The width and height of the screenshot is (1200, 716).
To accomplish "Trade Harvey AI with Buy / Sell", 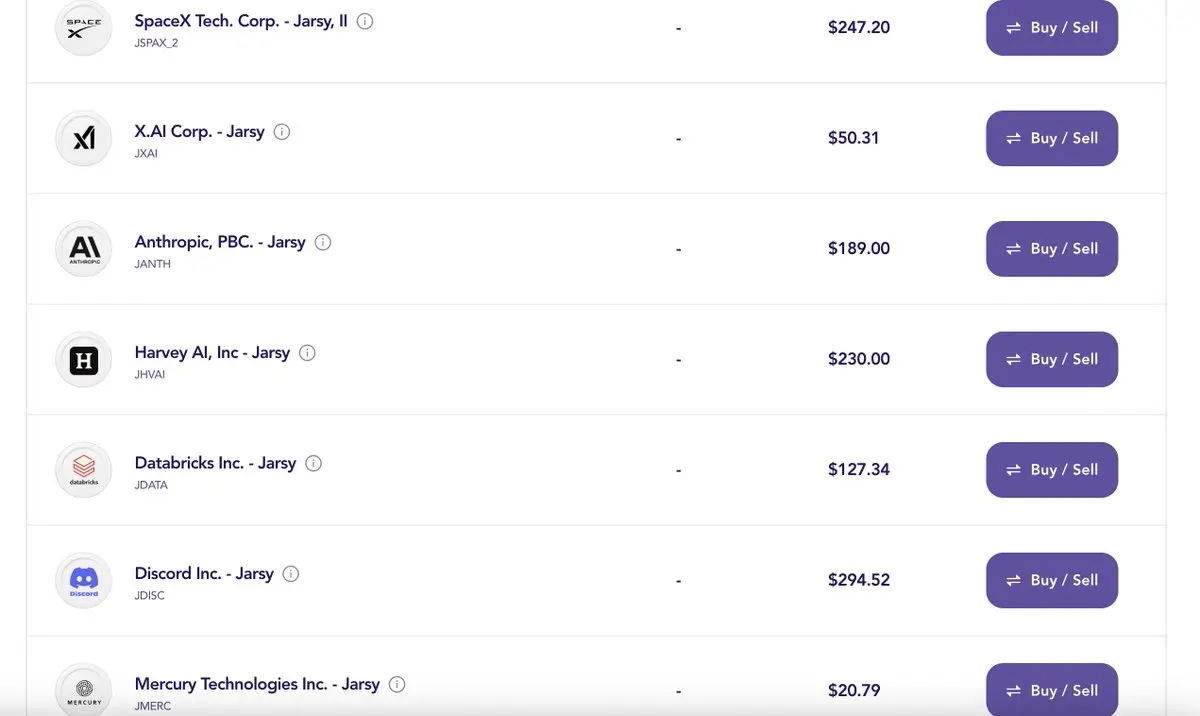I will 1052,359.
